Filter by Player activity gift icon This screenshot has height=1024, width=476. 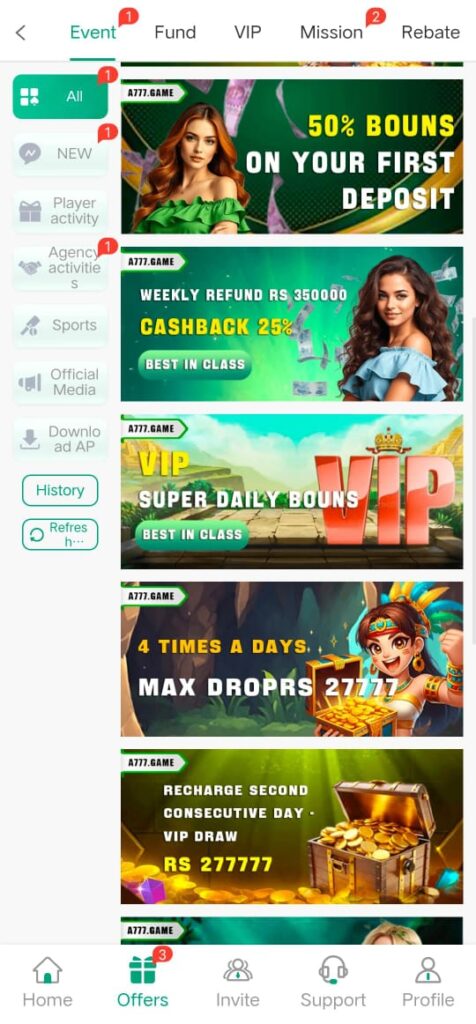click(x=29, y=211)
